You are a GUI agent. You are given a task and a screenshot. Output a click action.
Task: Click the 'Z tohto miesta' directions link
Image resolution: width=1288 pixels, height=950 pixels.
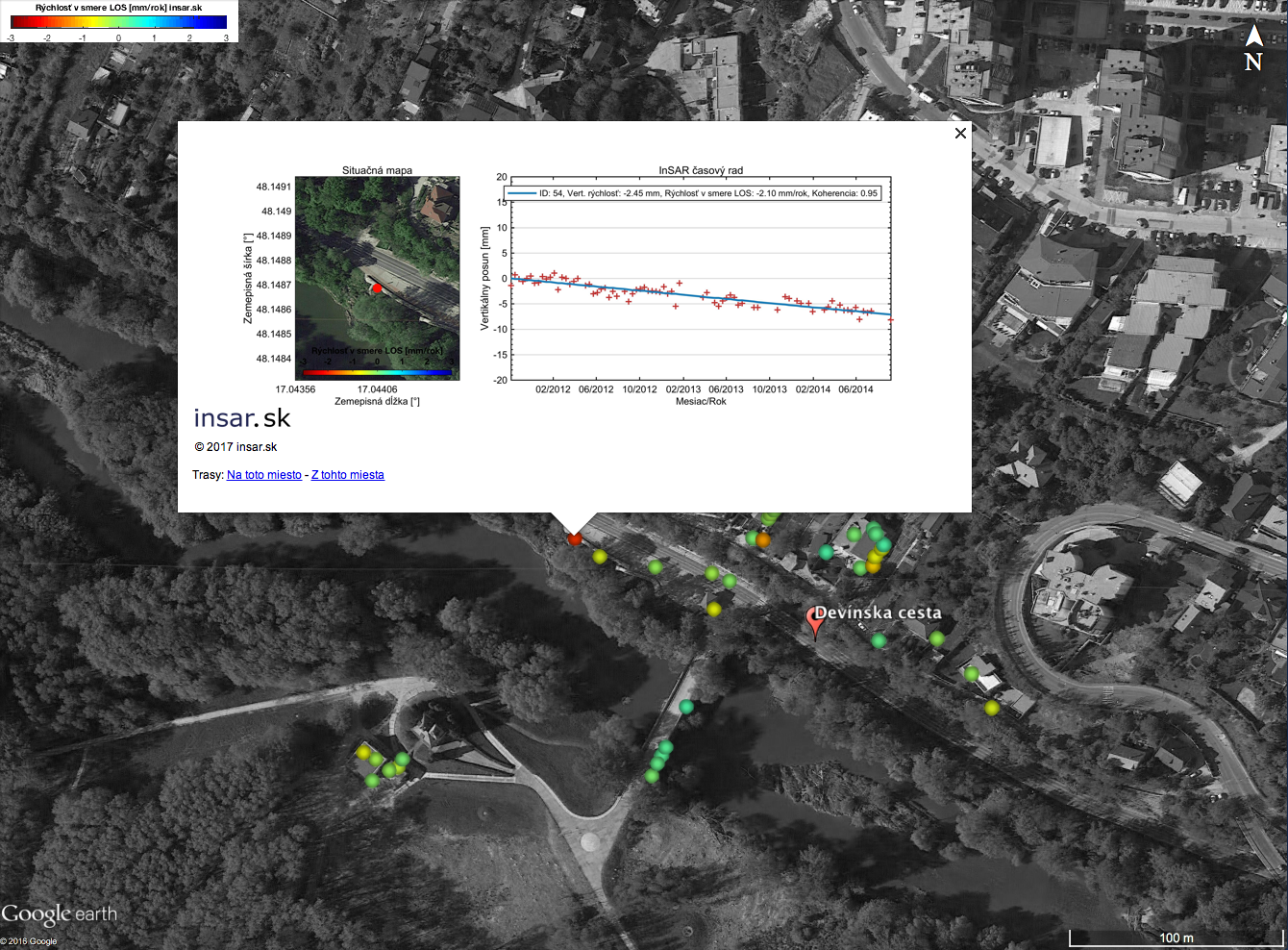pyautogui.click(x=347, y=475)
